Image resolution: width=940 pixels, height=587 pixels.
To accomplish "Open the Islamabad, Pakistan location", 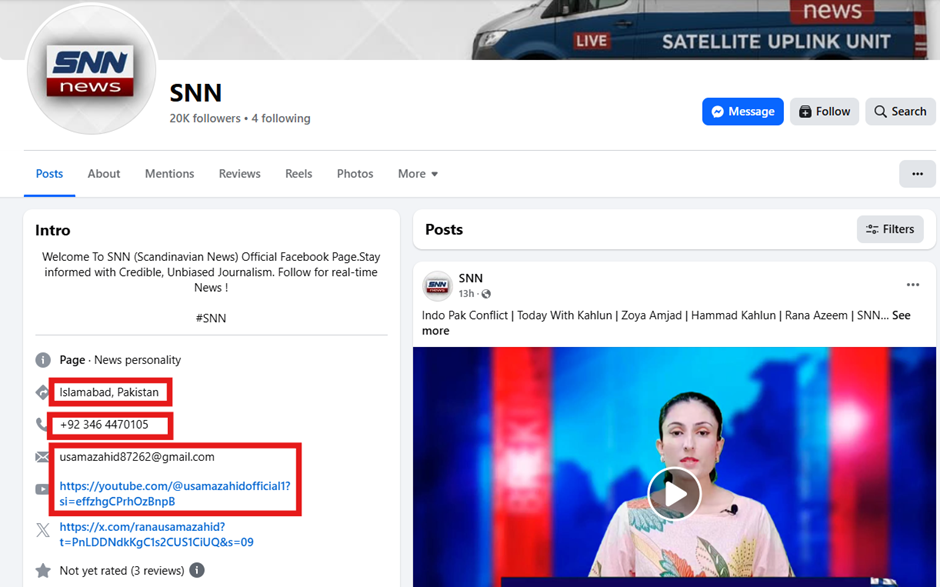I will [109, 392].
